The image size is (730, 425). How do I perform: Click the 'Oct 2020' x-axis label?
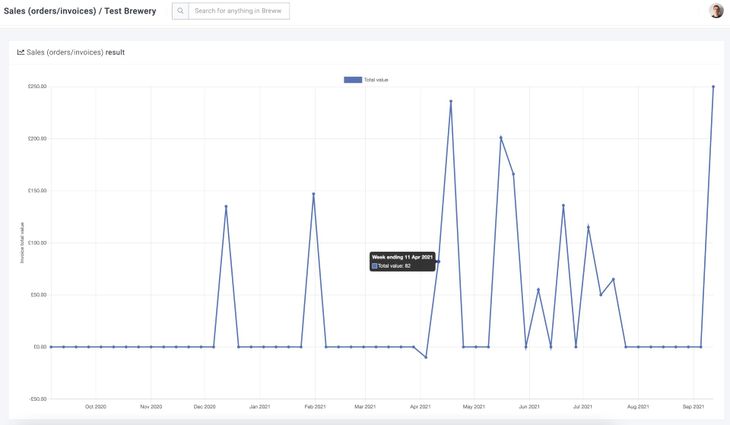pyautogui.click(x=96, y=407)
